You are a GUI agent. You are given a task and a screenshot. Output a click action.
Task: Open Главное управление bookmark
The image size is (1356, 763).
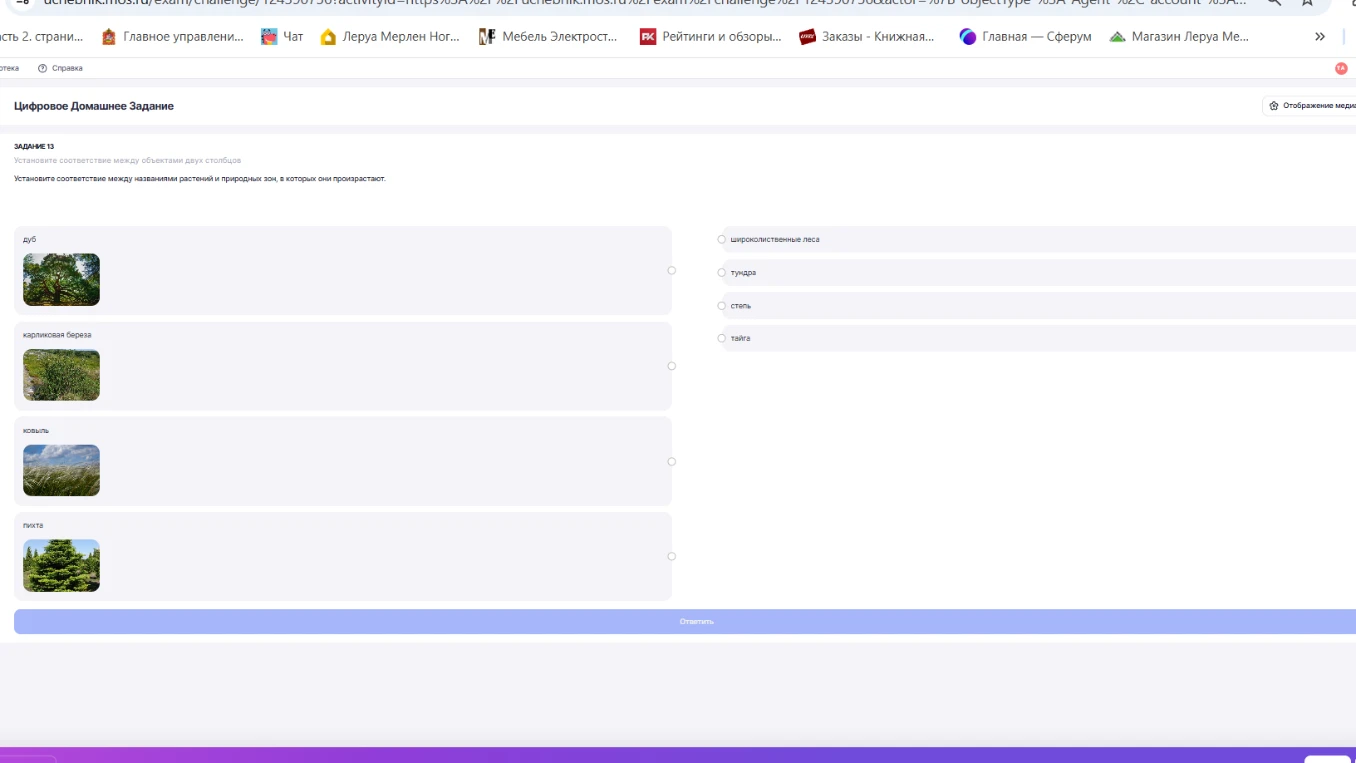click(173, 37)
